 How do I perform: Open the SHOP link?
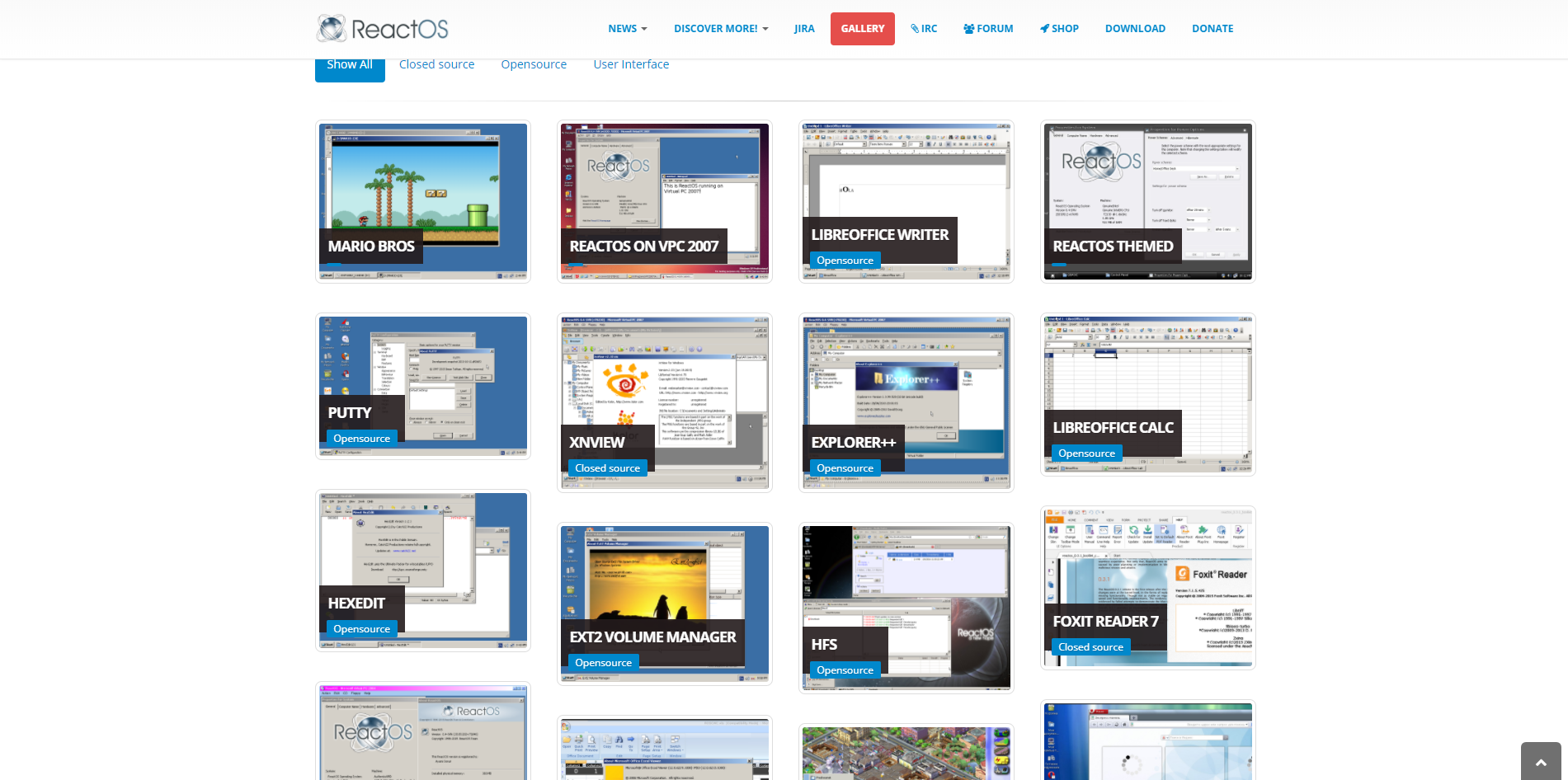pyautogui.click(x=1059, y=29)
